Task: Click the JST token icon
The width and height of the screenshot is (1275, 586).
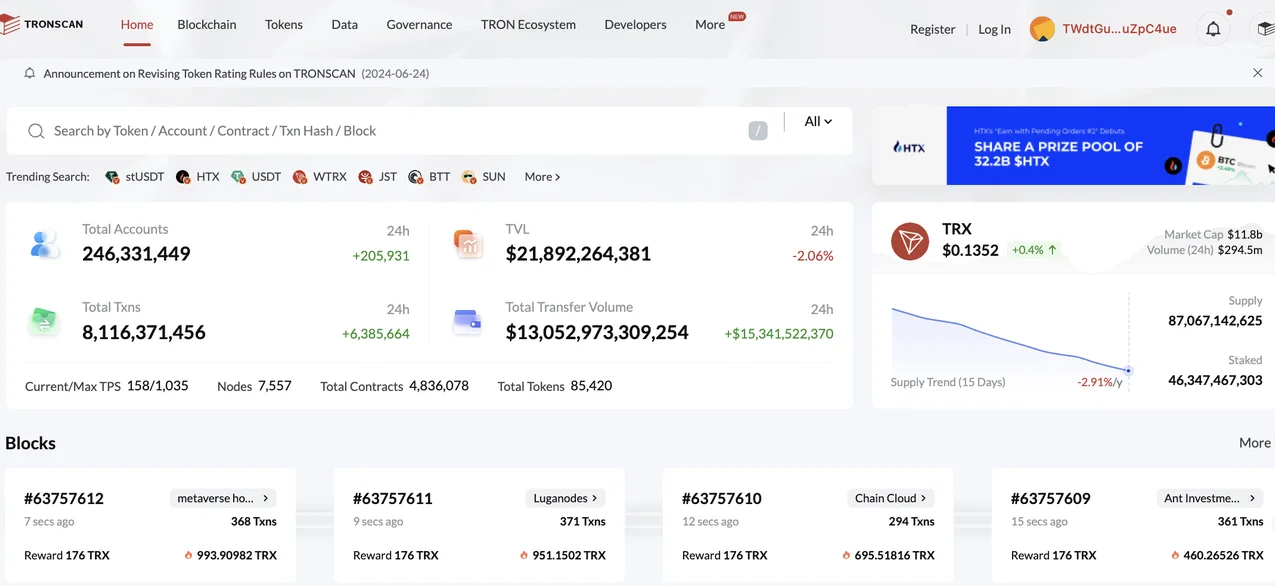Action: click(x=365, y=177)
